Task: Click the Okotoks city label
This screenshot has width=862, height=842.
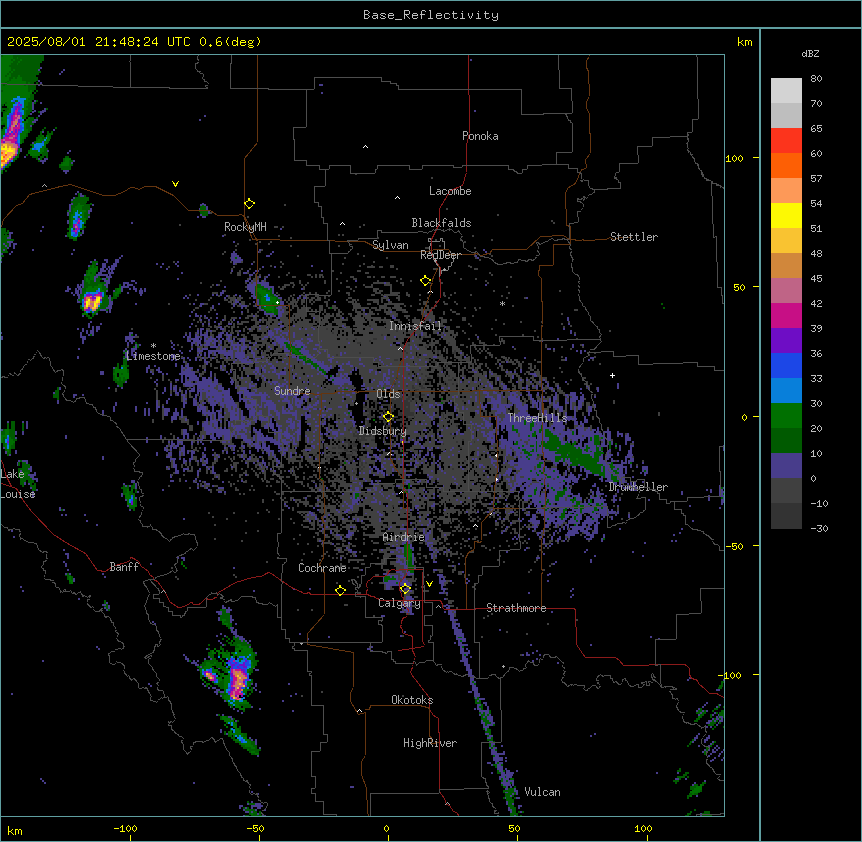Action: (412, 700)
